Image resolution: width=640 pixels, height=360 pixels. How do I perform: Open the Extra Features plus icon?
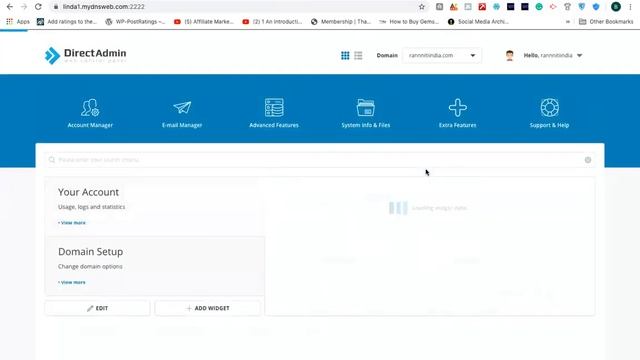(458, 107)
